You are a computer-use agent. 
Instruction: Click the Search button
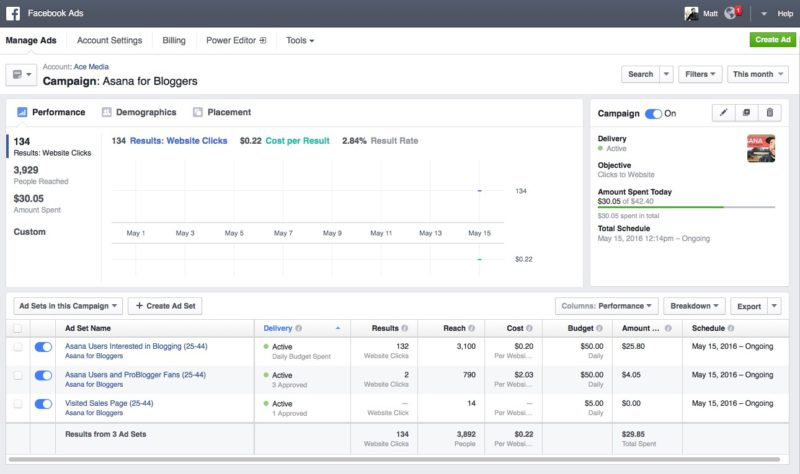pos(640,74)
